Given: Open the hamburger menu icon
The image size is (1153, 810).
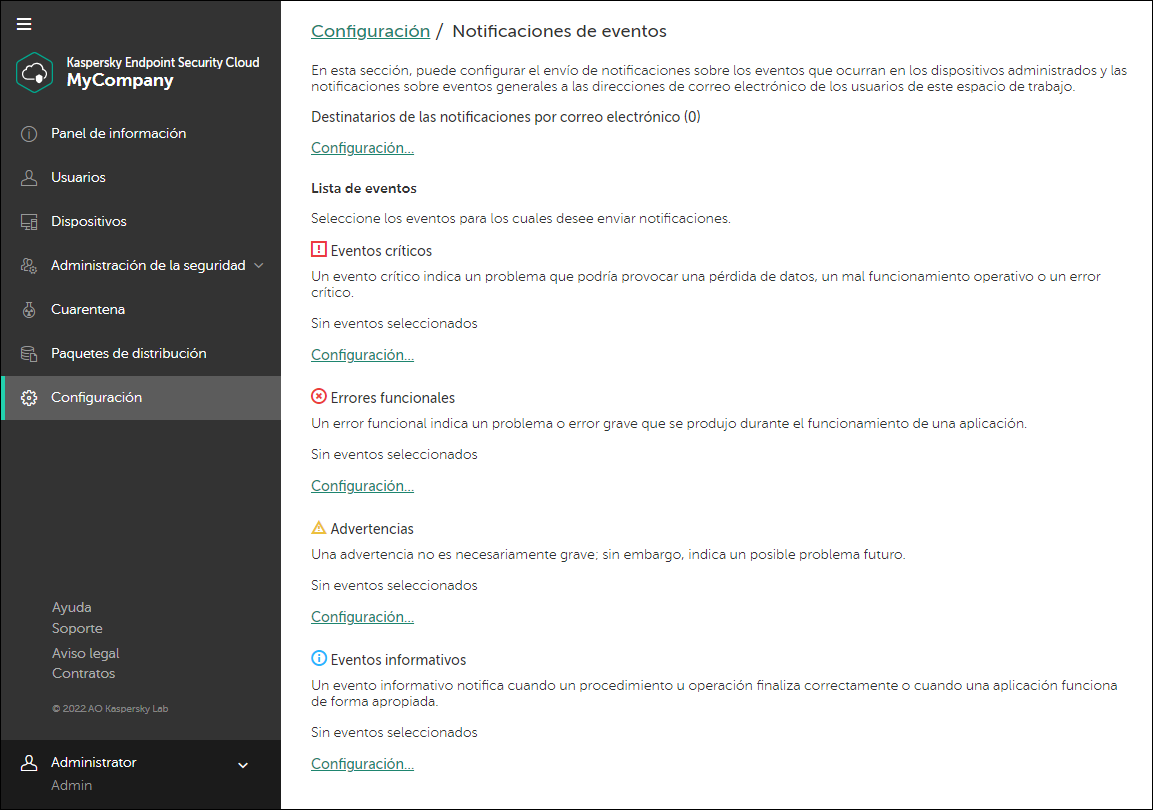Looking at the screenshot, I should pyautogui.click(x=24, y=24).
